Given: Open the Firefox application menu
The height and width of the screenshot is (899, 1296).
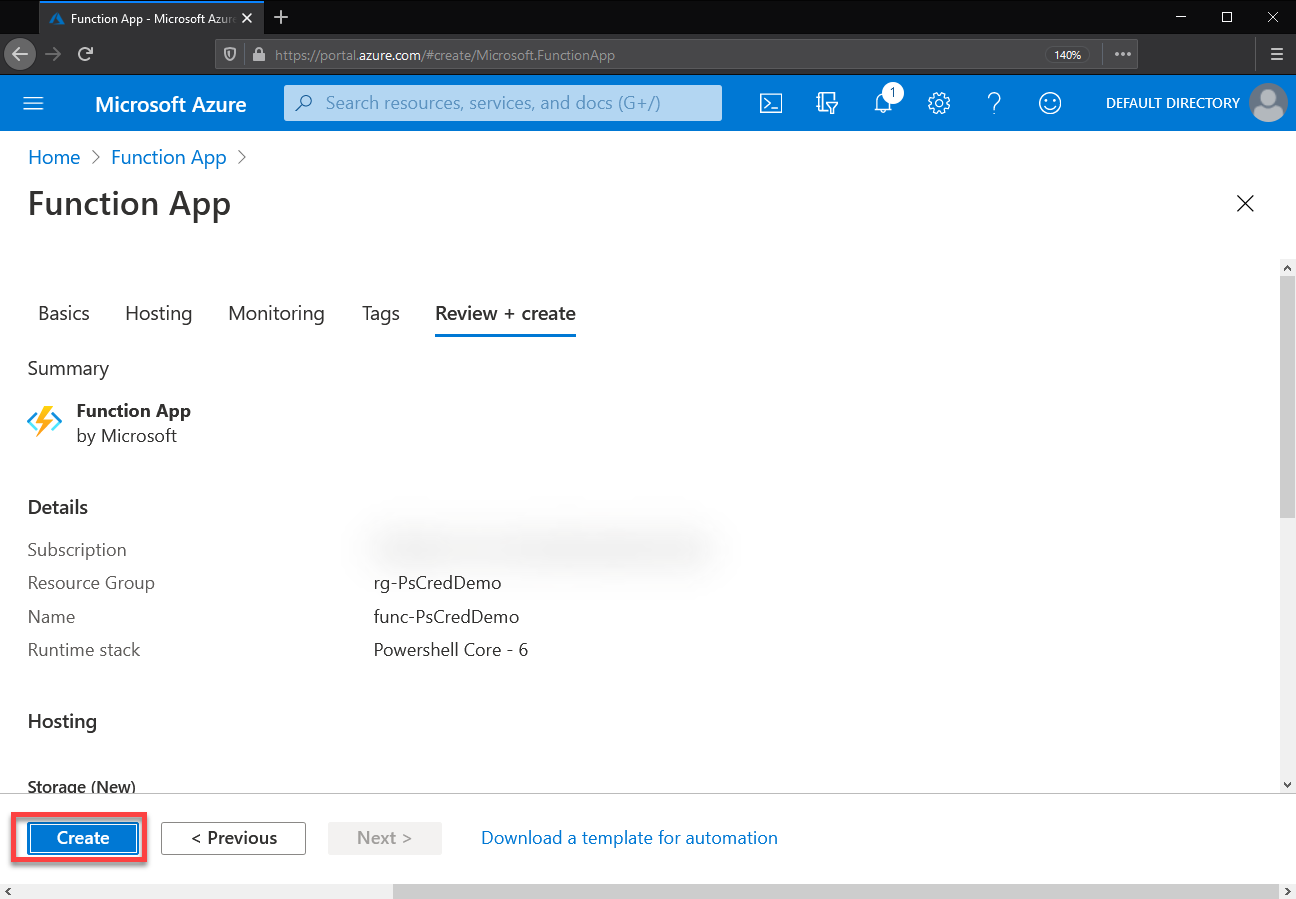Looking at the screenshot, I should 1277,54.
